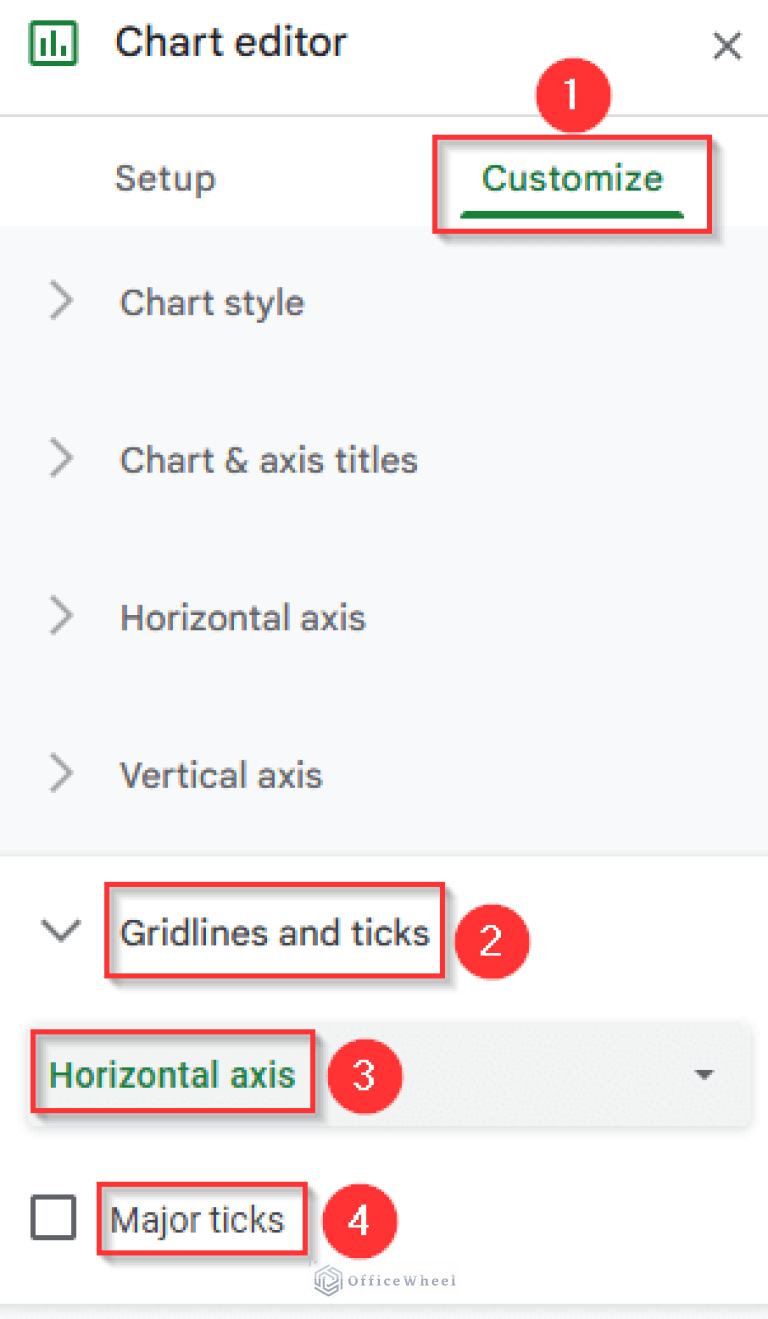Viewport: 768px width, 1319px height.
Task: Click the bar-chart icon in the panel header
Action: coord(51,42)
